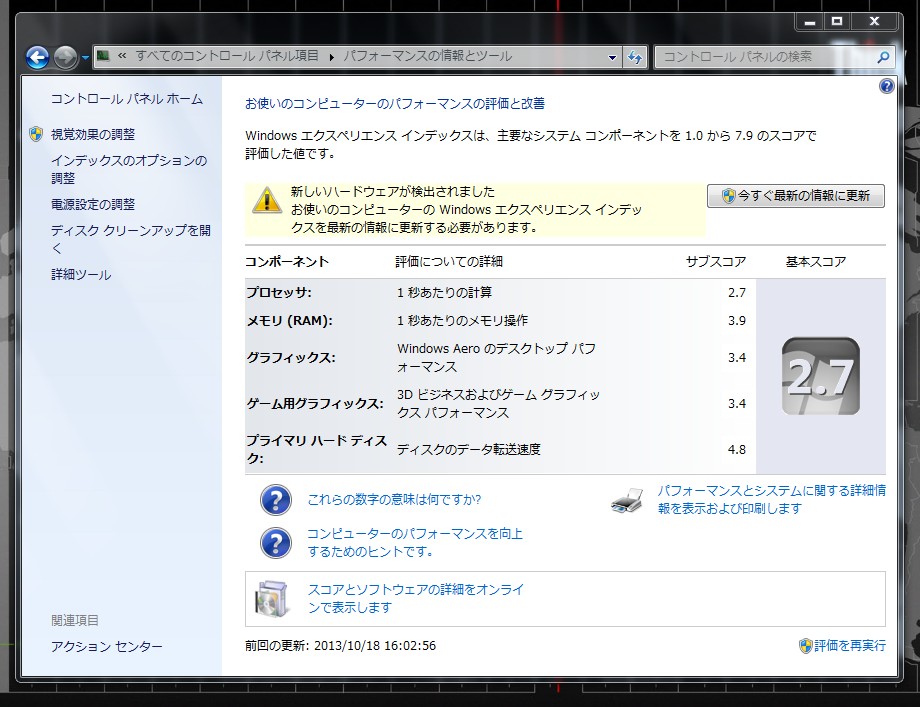The image size is (920, 707).
Task: Open 電源設定の調整 link
Action: pos(93,204)
